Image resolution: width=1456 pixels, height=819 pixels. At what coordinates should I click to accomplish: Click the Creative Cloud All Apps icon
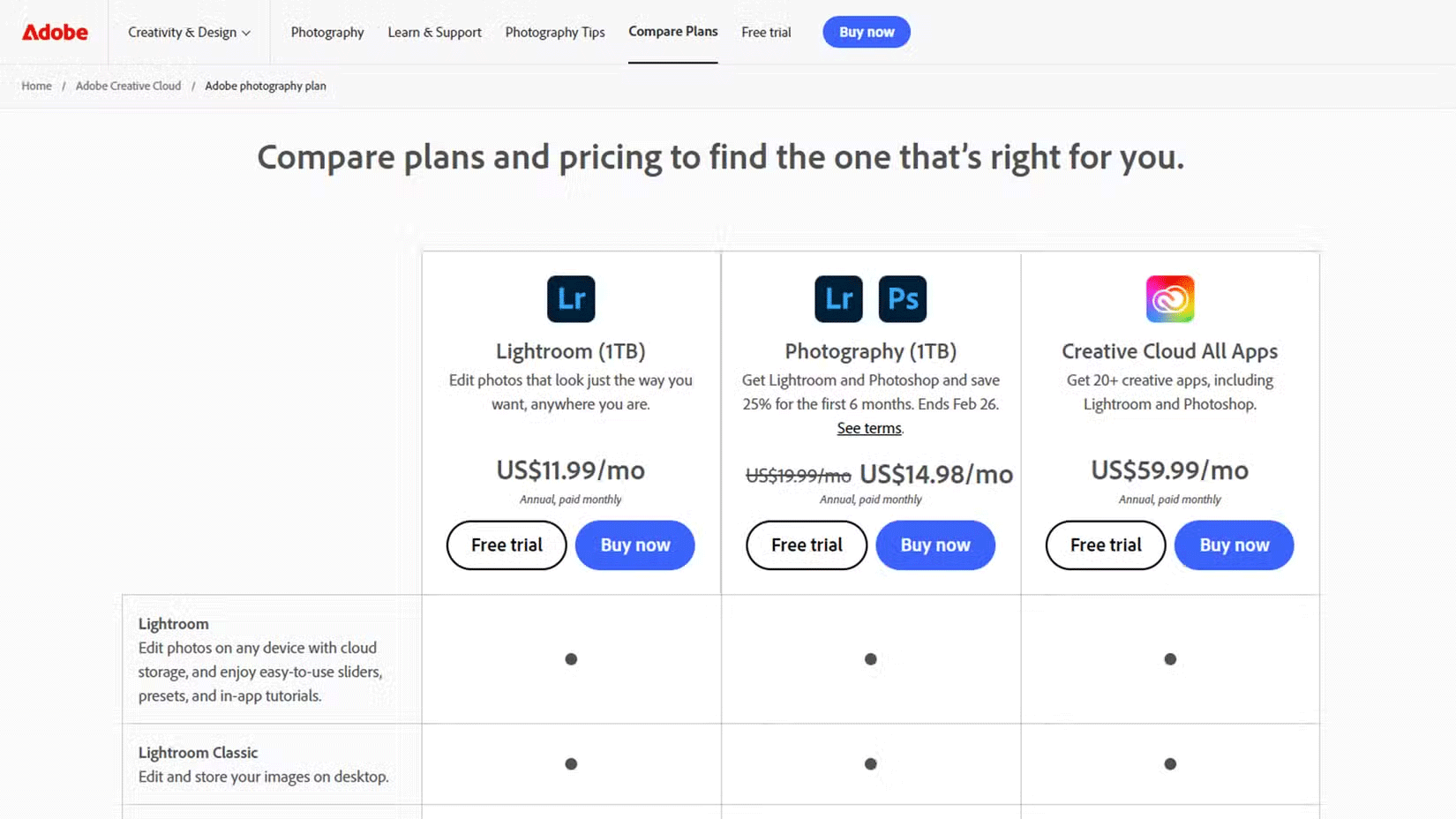click(1169, 298)
